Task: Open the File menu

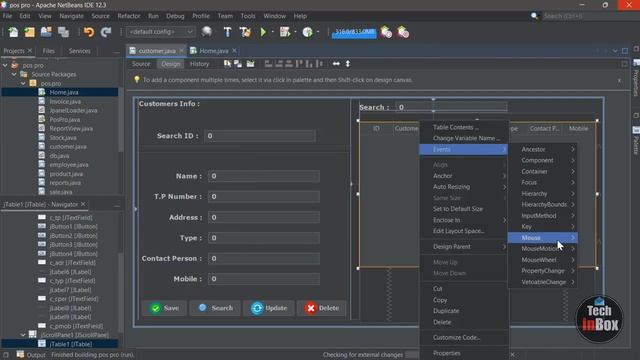Action: 7,16
